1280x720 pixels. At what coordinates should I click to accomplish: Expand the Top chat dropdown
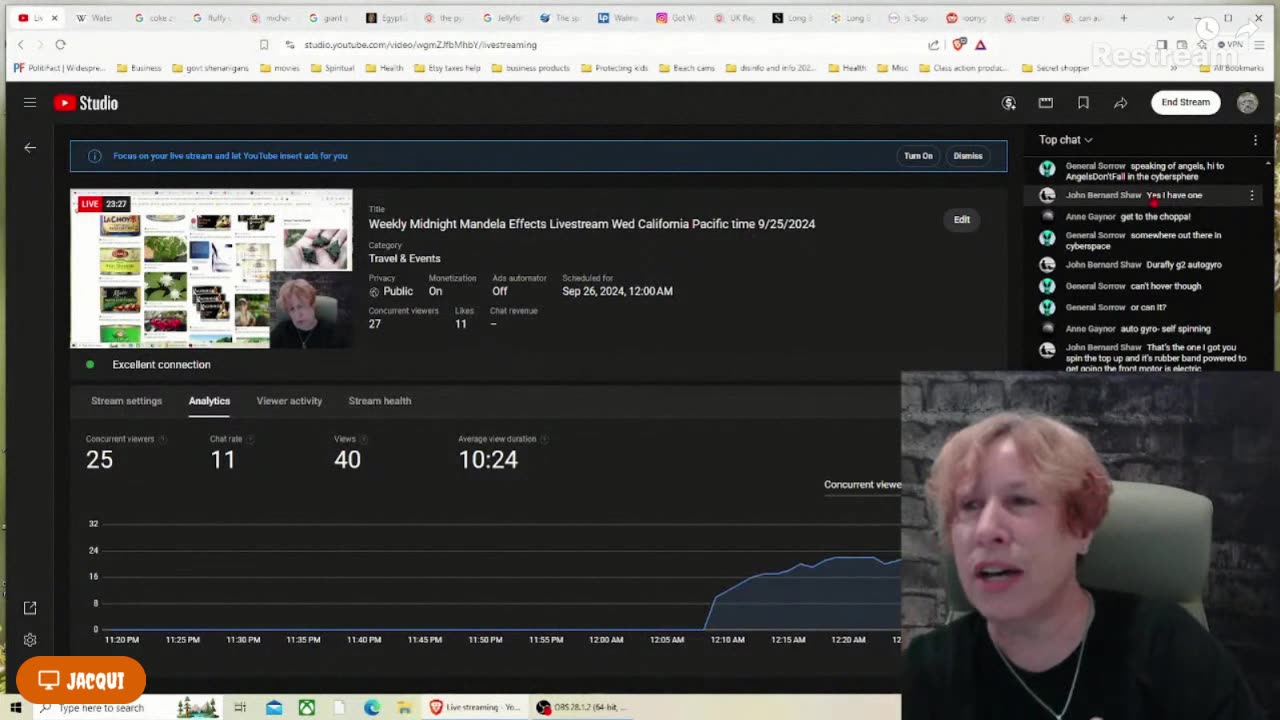pos(1066,140)
